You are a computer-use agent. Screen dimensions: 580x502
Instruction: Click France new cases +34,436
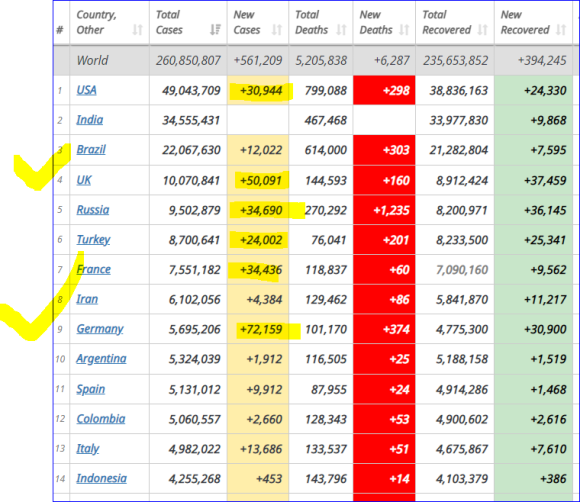pyautogui.click(x=261, y=270)
